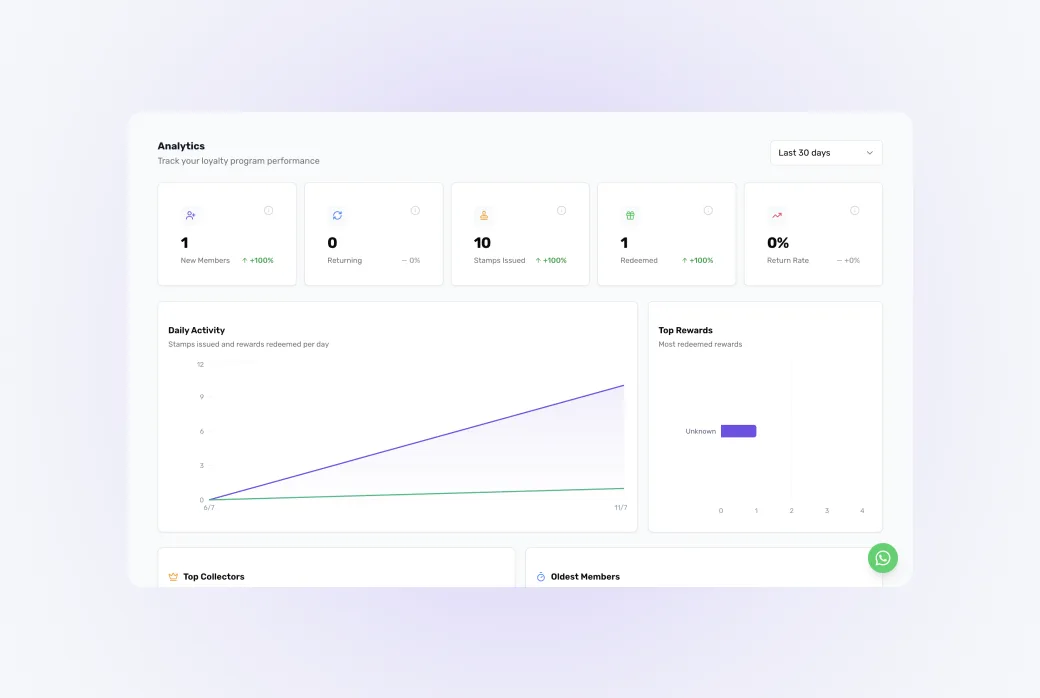Click the info icon on Stamps Issued card
Viewport: 1040px width, 698px height.
point(562,210)
